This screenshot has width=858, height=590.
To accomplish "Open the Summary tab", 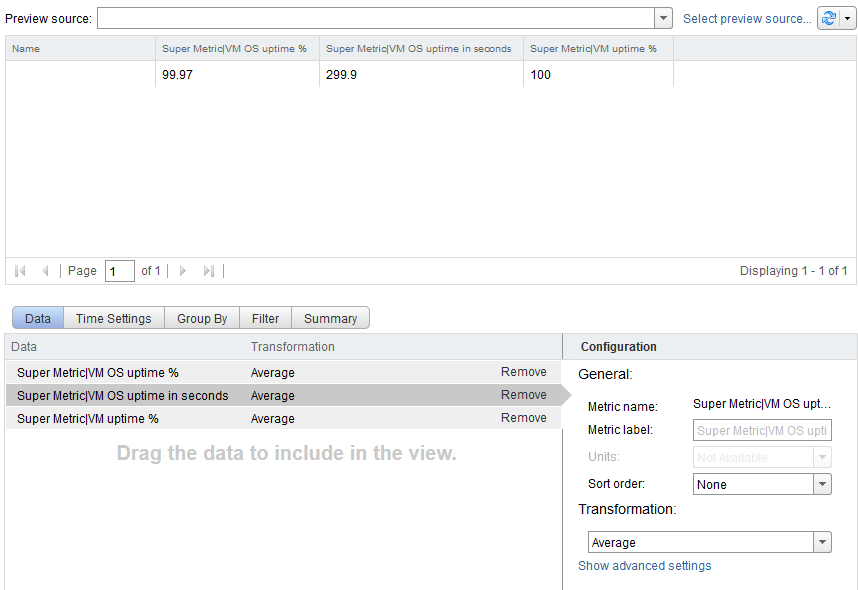I will 330,318.
